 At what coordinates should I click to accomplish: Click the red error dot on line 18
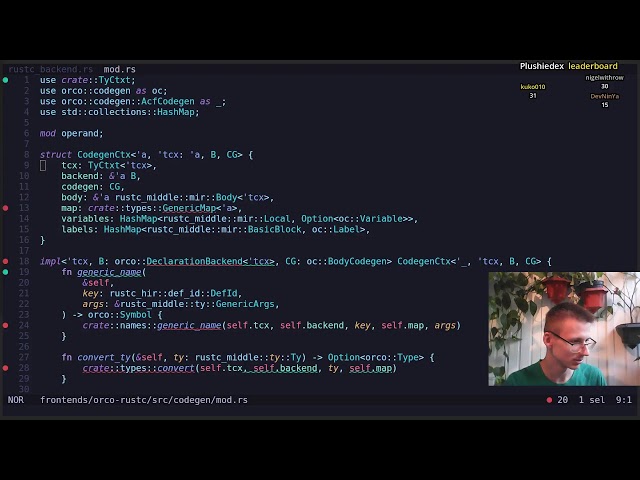tap(5, 261)
